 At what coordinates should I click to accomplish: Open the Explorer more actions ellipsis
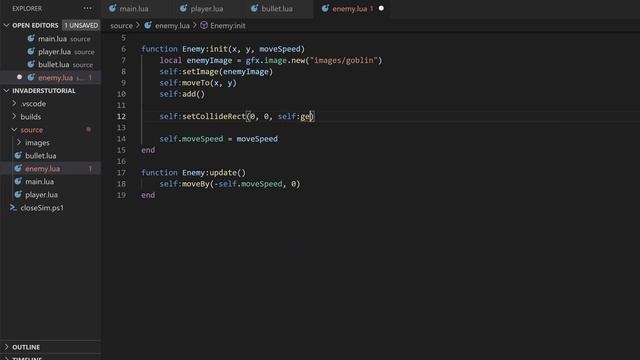87,8
